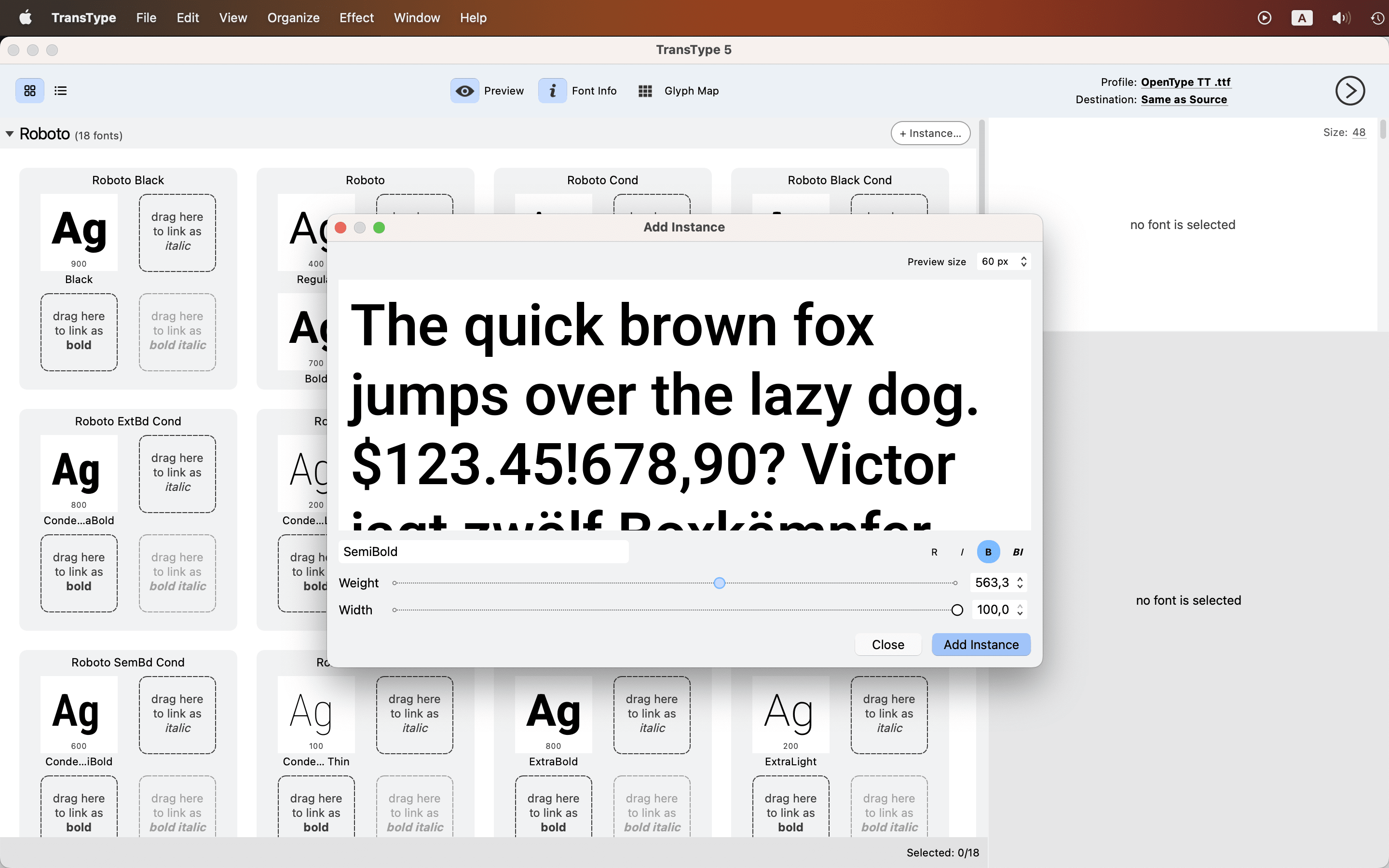Select the ExtraBold 800 font thumbnail
The height and width of the screenshot is (868, 1389).
click(x=553, y=715)
